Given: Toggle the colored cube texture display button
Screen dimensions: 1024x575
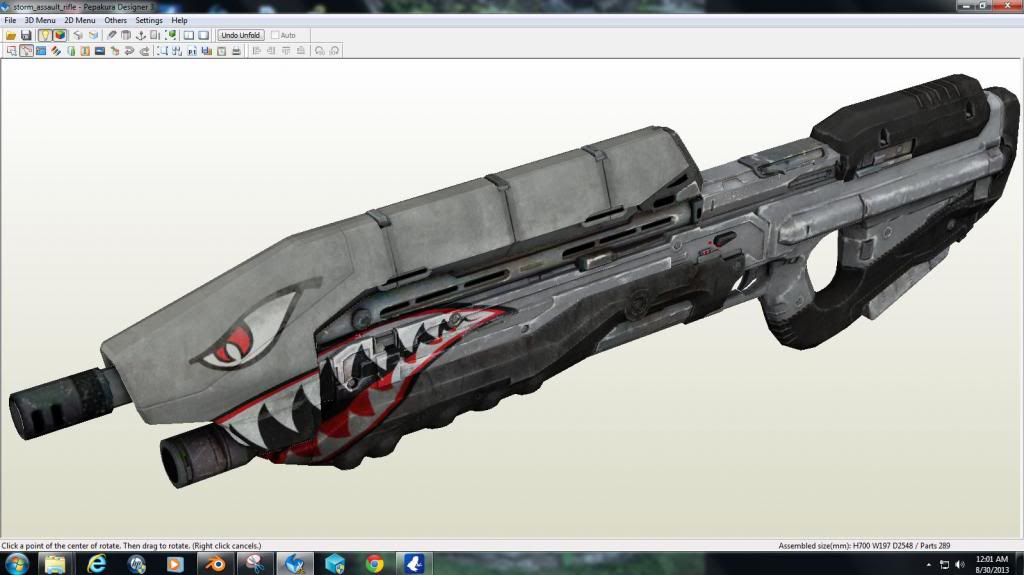Looking at the screenshot, I should coord(59,35).
